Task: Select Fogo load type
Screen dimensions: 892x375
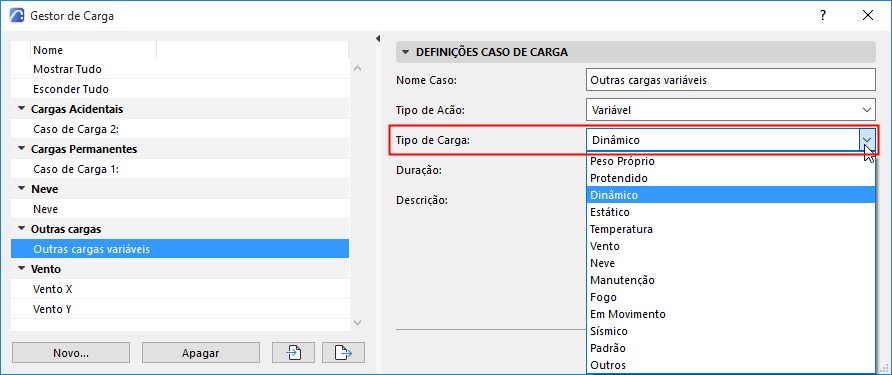Action: click(x=730, y=297)
